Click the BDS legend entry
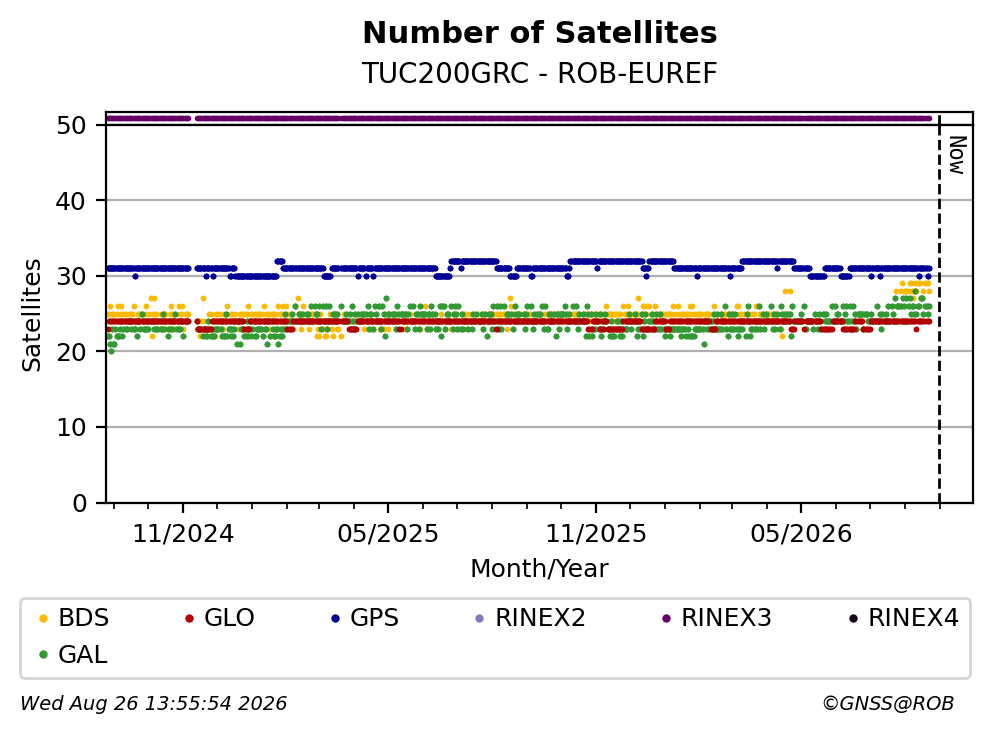Viewport: 993px width, 734px height. point(73,617)
